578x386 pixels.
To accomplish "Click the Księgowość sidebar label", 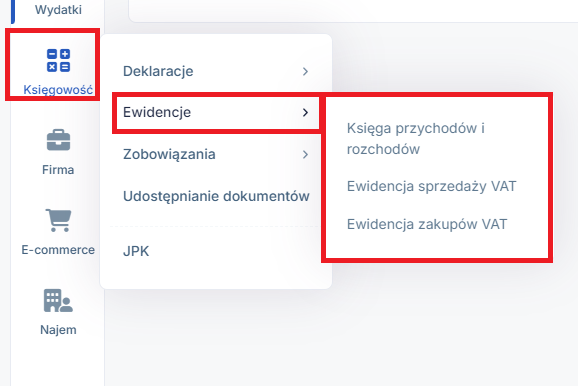I will 58,90.
